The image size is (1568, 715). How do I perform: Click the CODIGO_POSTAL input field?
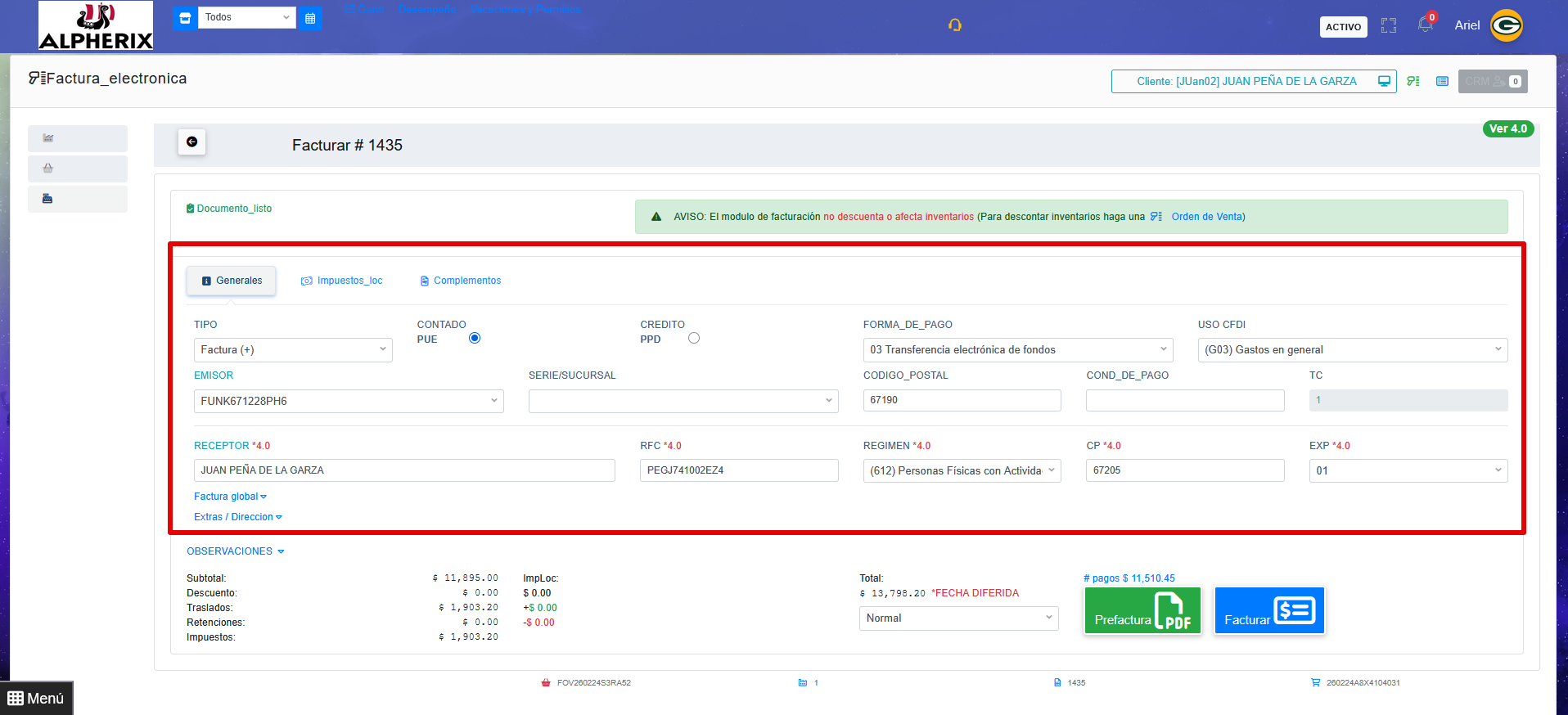coord(962,400)
